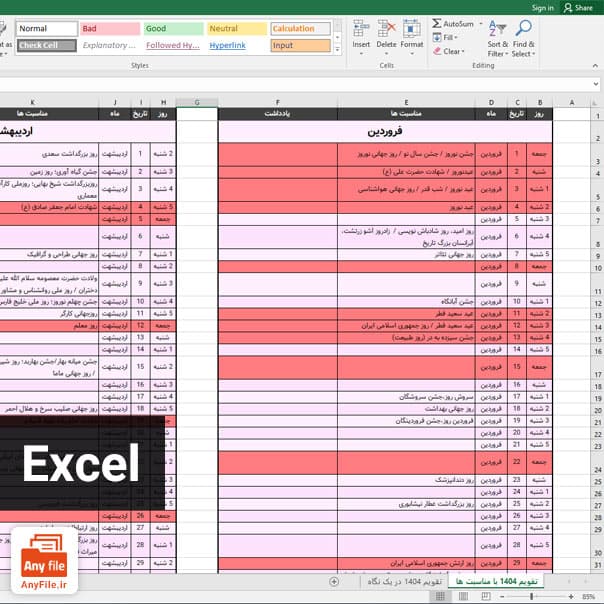The width and height of the screenshot is (604, 604).
Task: Open the Clear dropdown menu
Action: tap(463, 52)
